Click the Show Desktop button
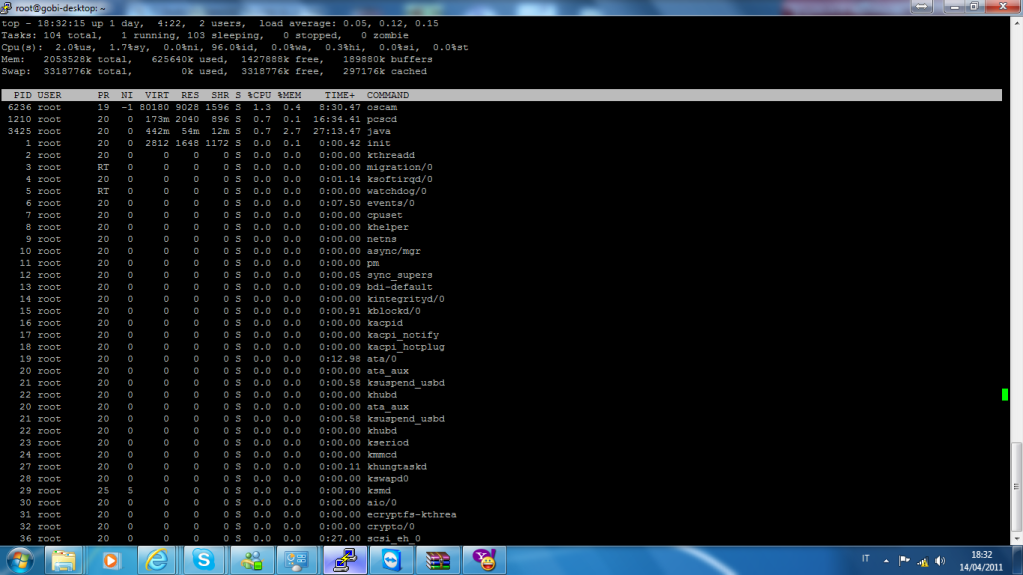Screen dimensions: 1023x575 [1018, 560]
